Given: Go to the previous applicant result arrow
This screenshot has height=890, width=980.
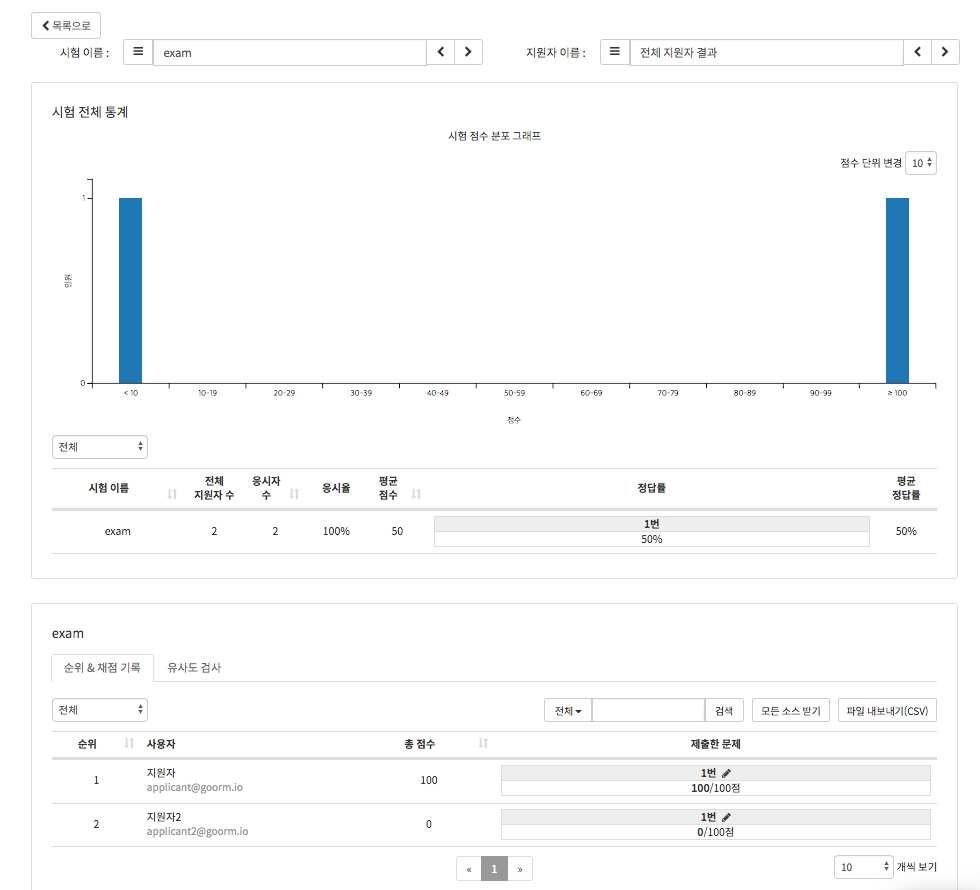Looking at the screenshot, I should pos(918,53).
